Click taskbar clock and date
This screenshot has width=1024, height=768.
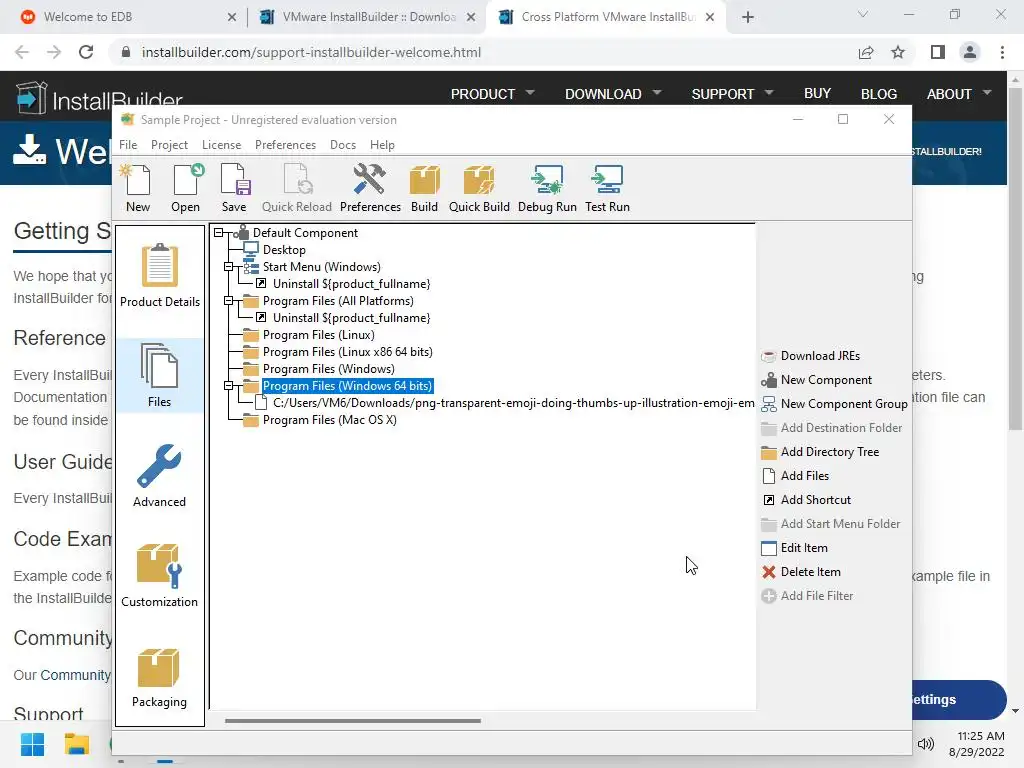pyautogui.click(x=977, y=744)
